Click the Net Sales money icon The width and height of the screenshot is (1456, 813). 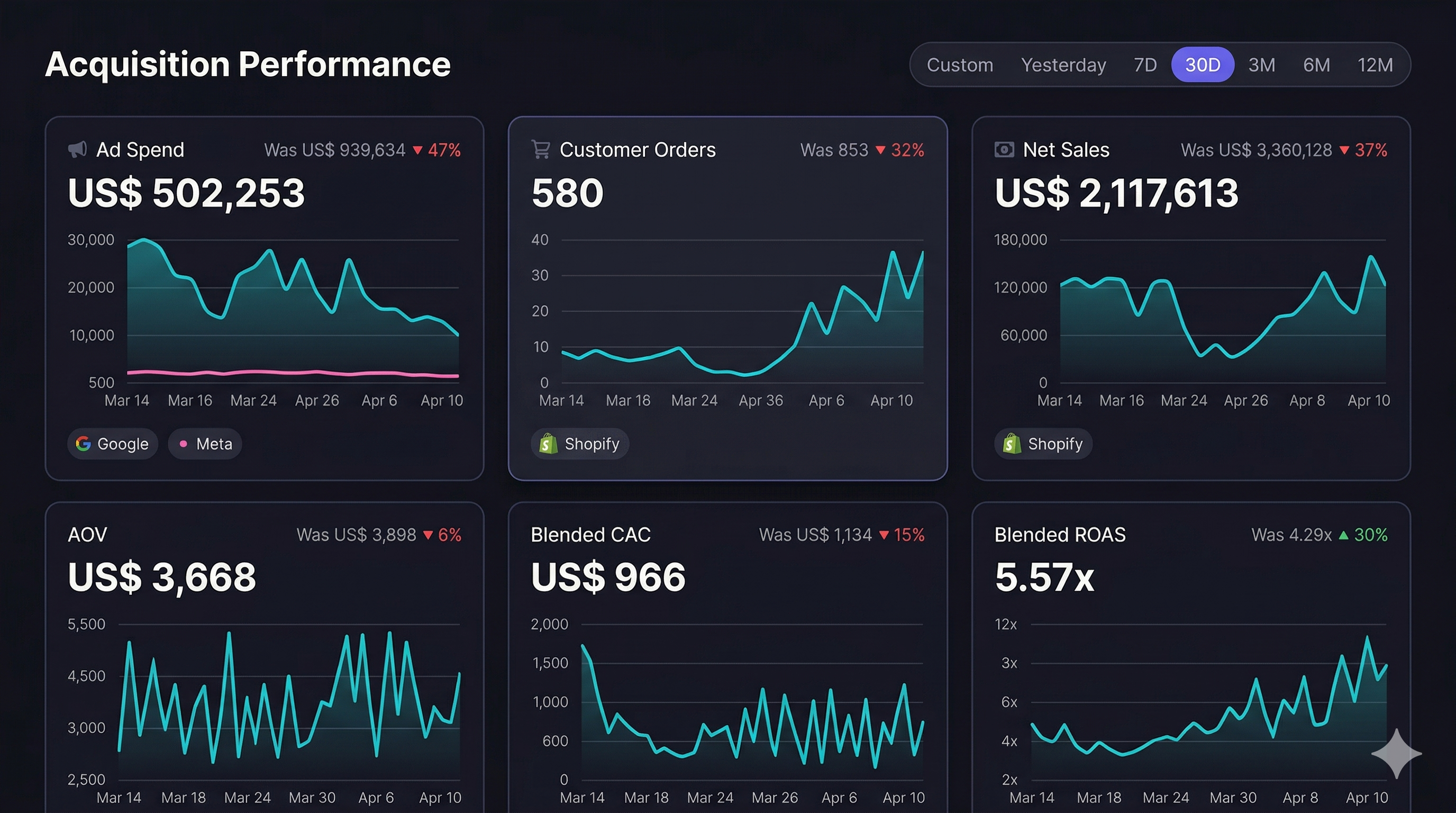pos(1004,149)
